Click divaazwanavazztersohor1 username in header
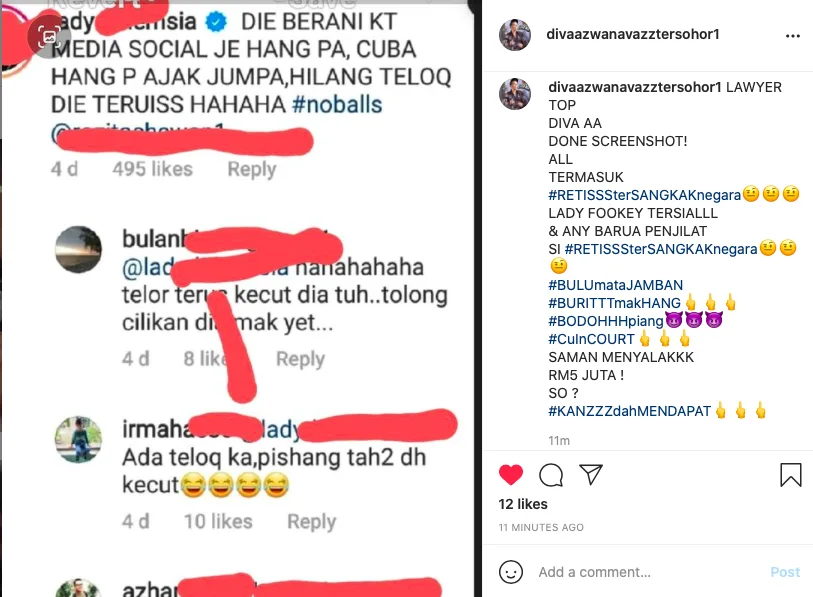Viewport: 813px width, 597px height. (633, 34)
